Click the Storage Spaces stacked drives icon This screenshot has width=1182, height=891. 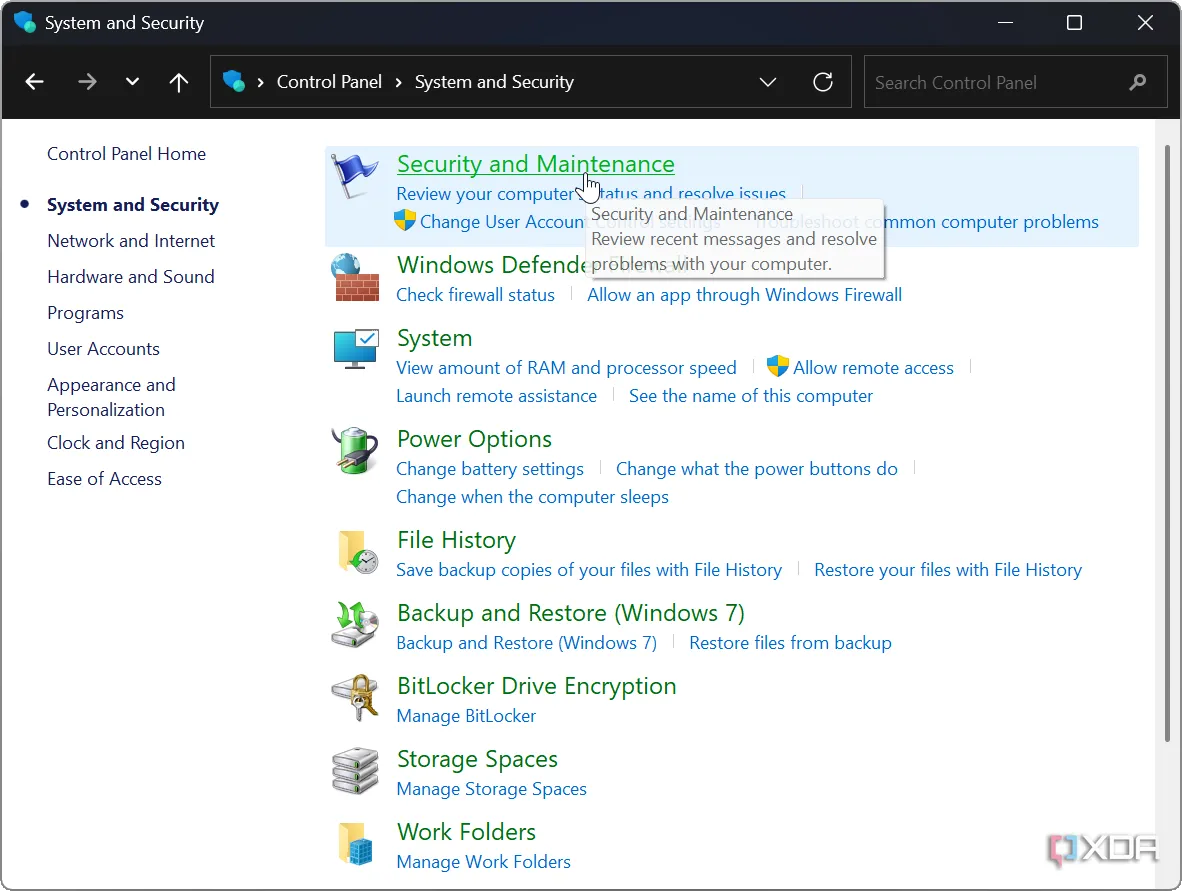point(354,770)
